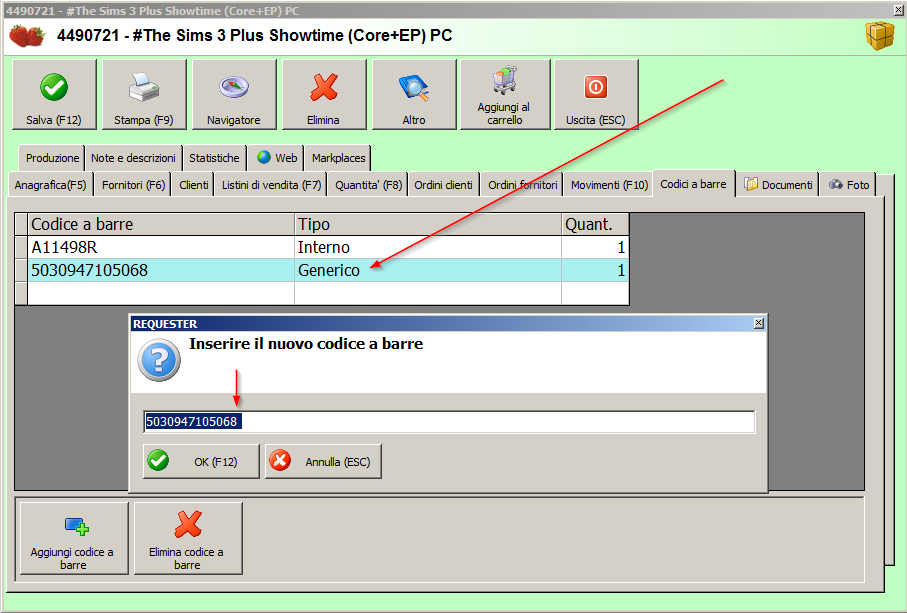The width and height of the screenshot is (907, 613).
Task: Click the Interno type cell
Action: 428,248
